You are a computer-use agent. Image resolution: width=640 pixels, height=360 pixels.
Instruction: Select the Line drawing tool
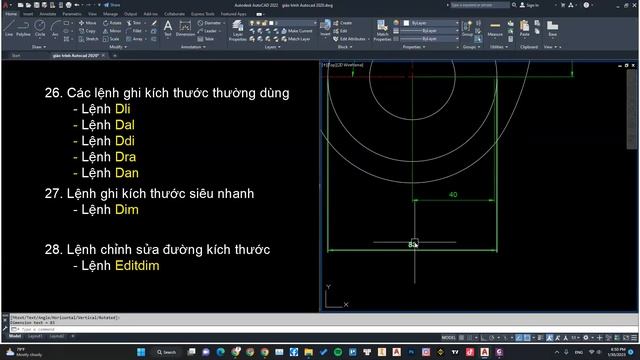click(x=9, y=28)
